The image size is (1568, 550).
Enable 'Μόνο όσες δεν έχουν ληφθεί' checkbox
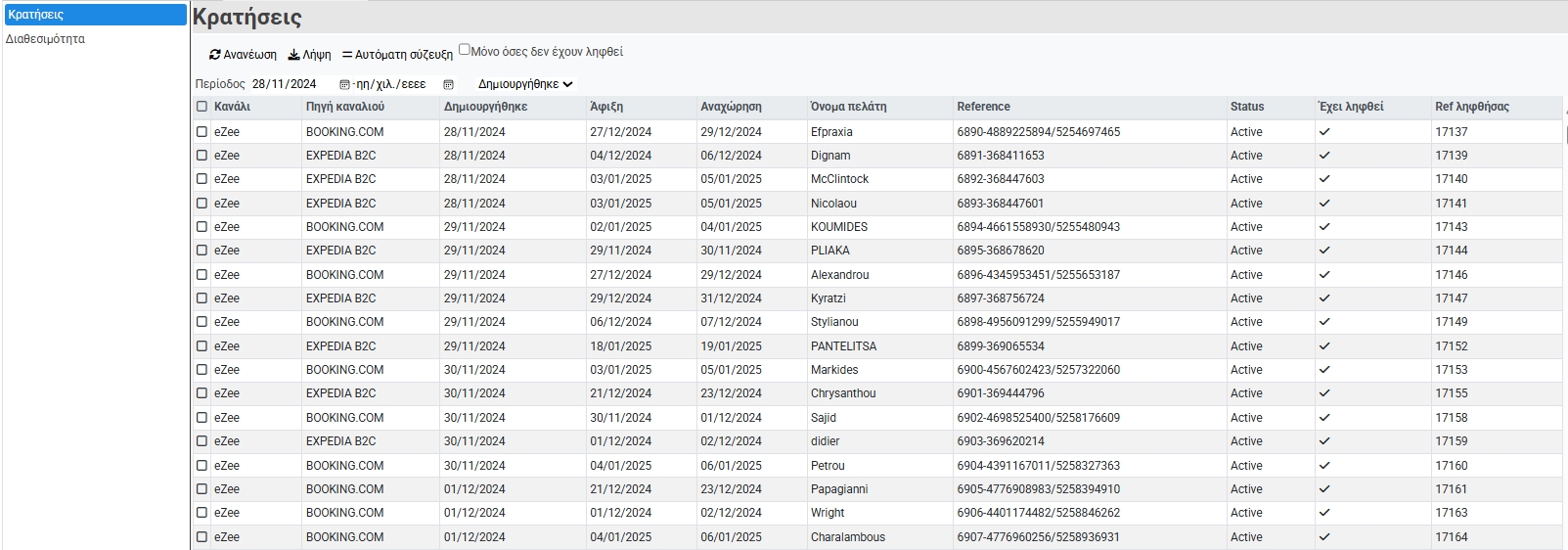[465, 50]
